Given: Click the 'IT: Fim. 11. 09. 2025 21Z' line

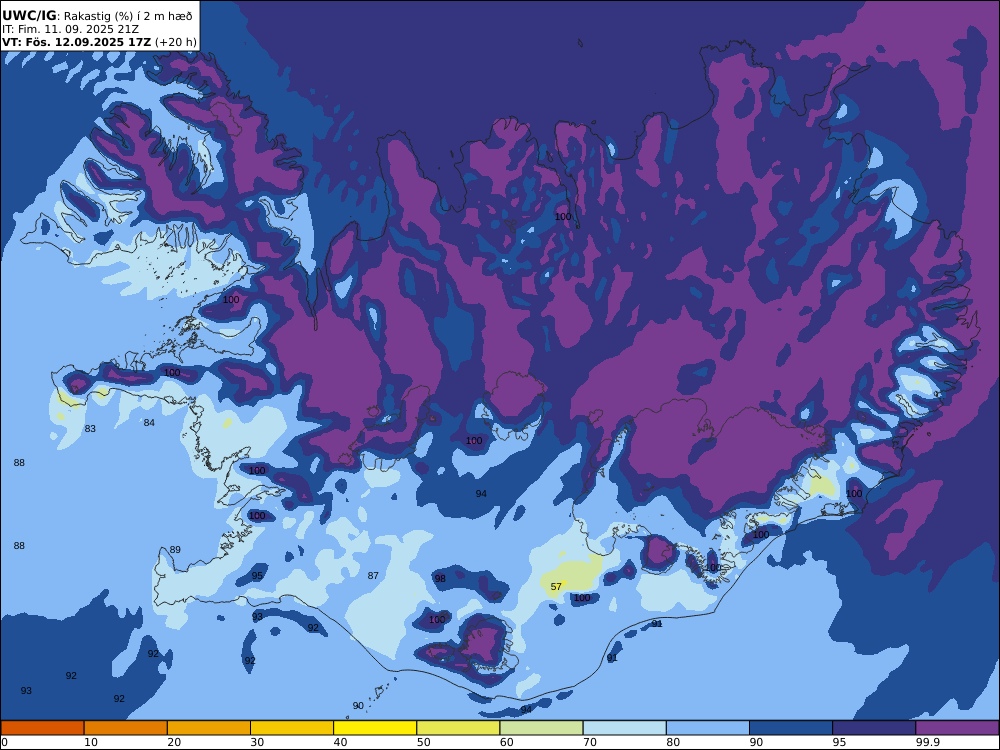Looking at the screenshot, I should coord(70,29).
